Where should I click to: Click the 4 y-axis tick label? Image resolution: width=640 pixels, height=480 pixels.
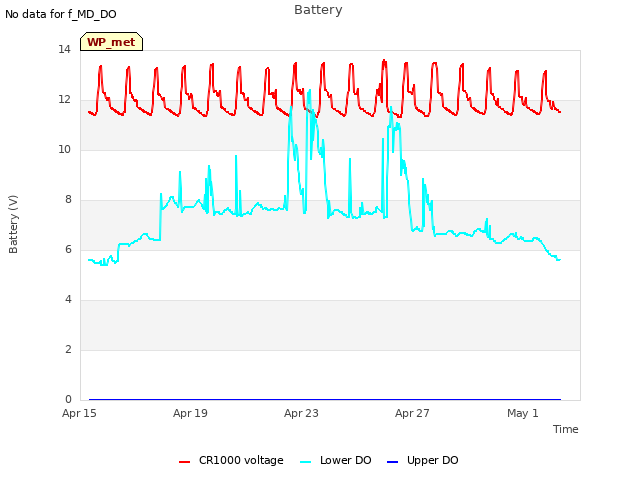coord(68,300)
